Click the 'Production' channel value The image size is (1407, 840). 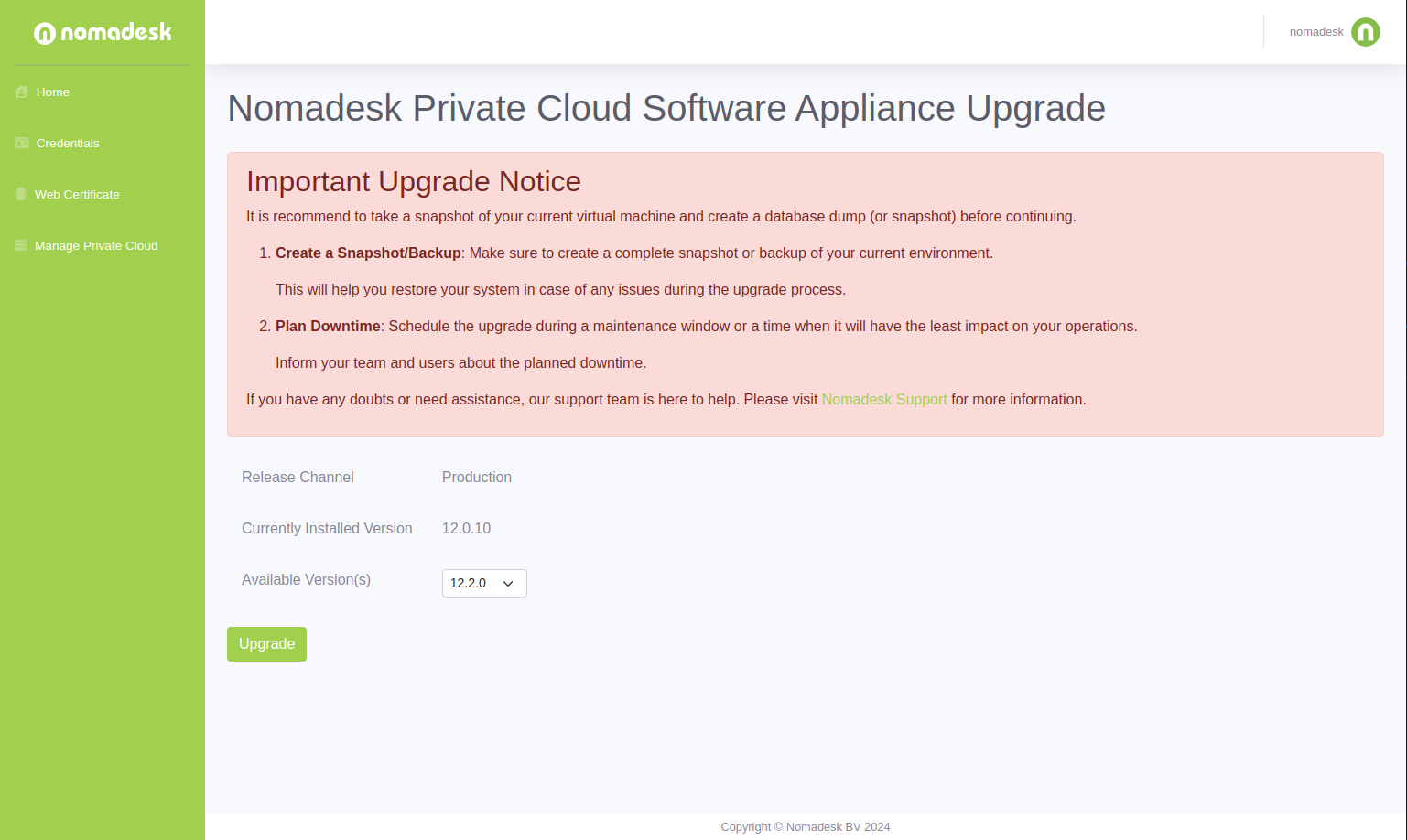point(477,478)
